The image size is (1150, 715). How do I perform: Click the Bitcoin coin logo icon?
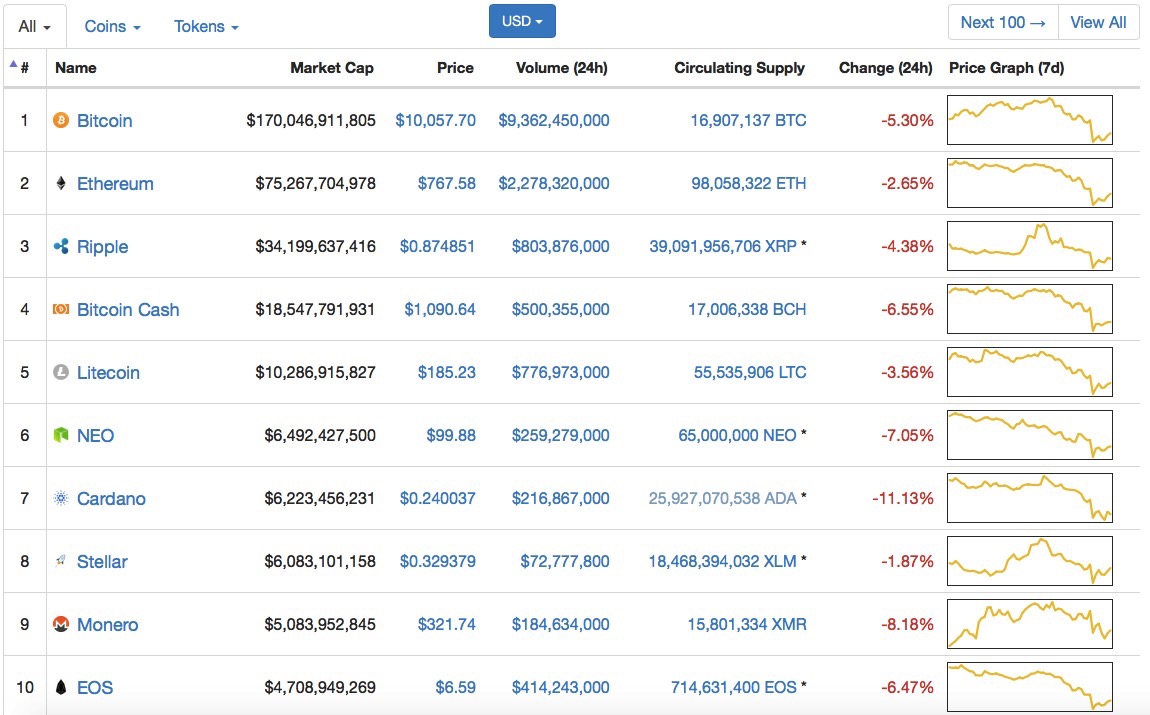click(61, 120)
